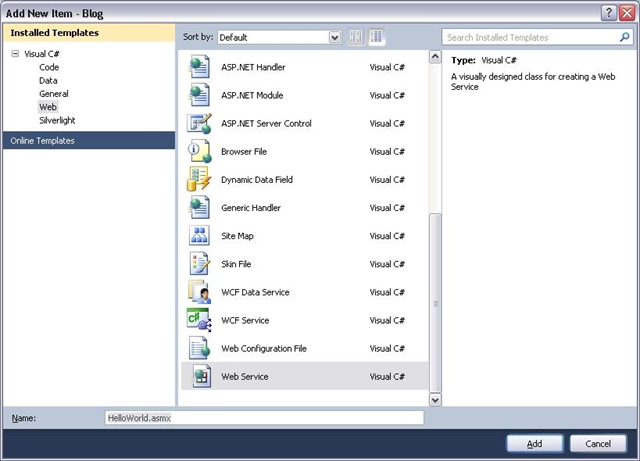640x461 pixels.
Task: Switch to medium icons view
Action: coord(376,37)
